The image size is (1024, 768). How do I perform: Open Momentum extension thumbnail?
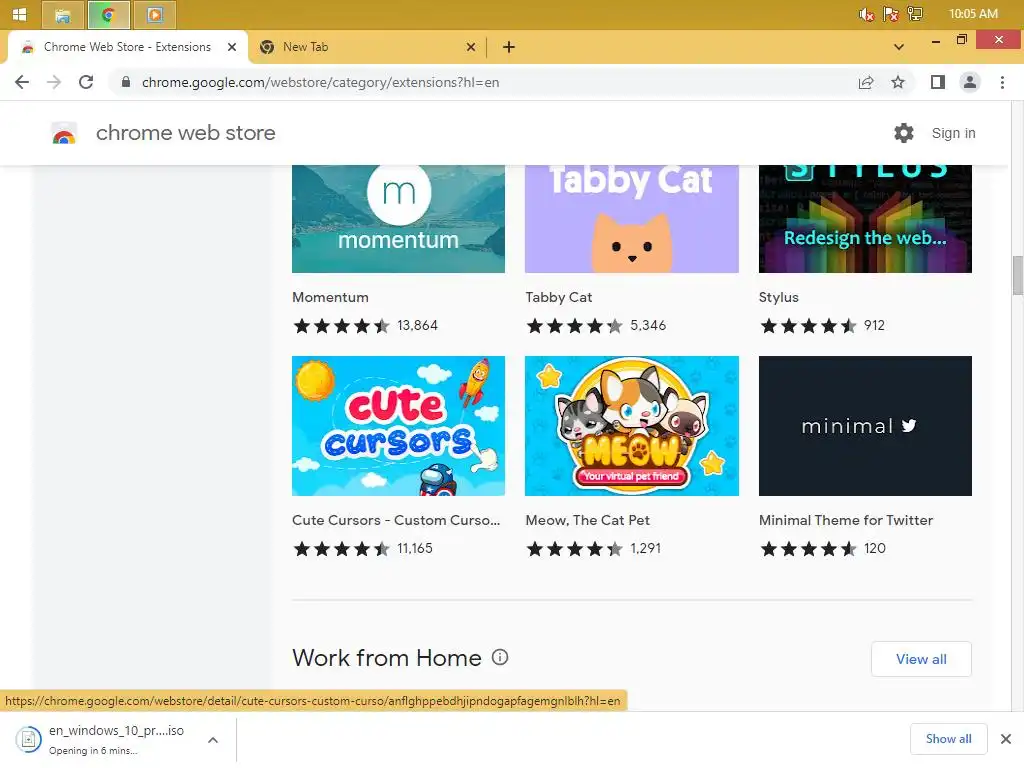(x=398, y=219)
